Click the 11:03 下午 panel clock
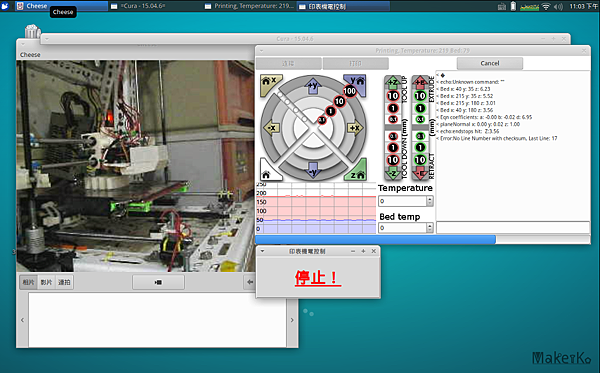 (x=583, y=6)
